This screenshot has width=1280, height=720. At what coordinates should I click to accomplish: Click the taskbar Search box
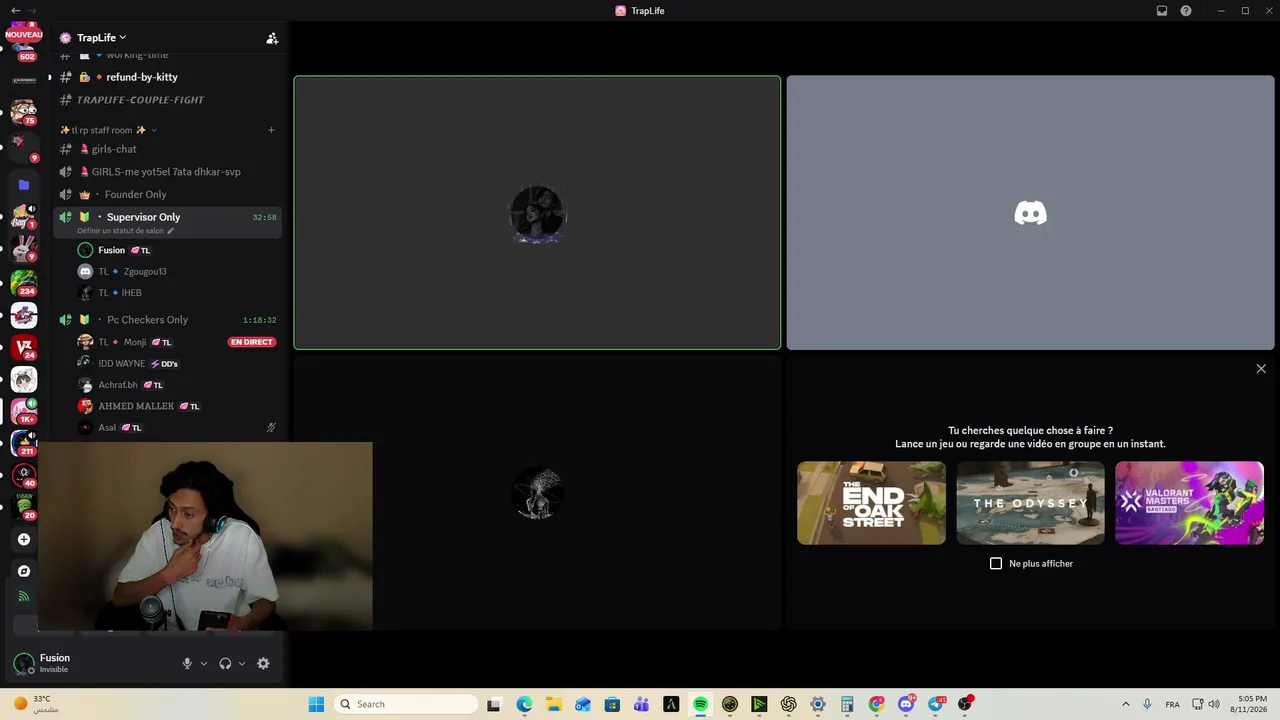pos(405,704)
